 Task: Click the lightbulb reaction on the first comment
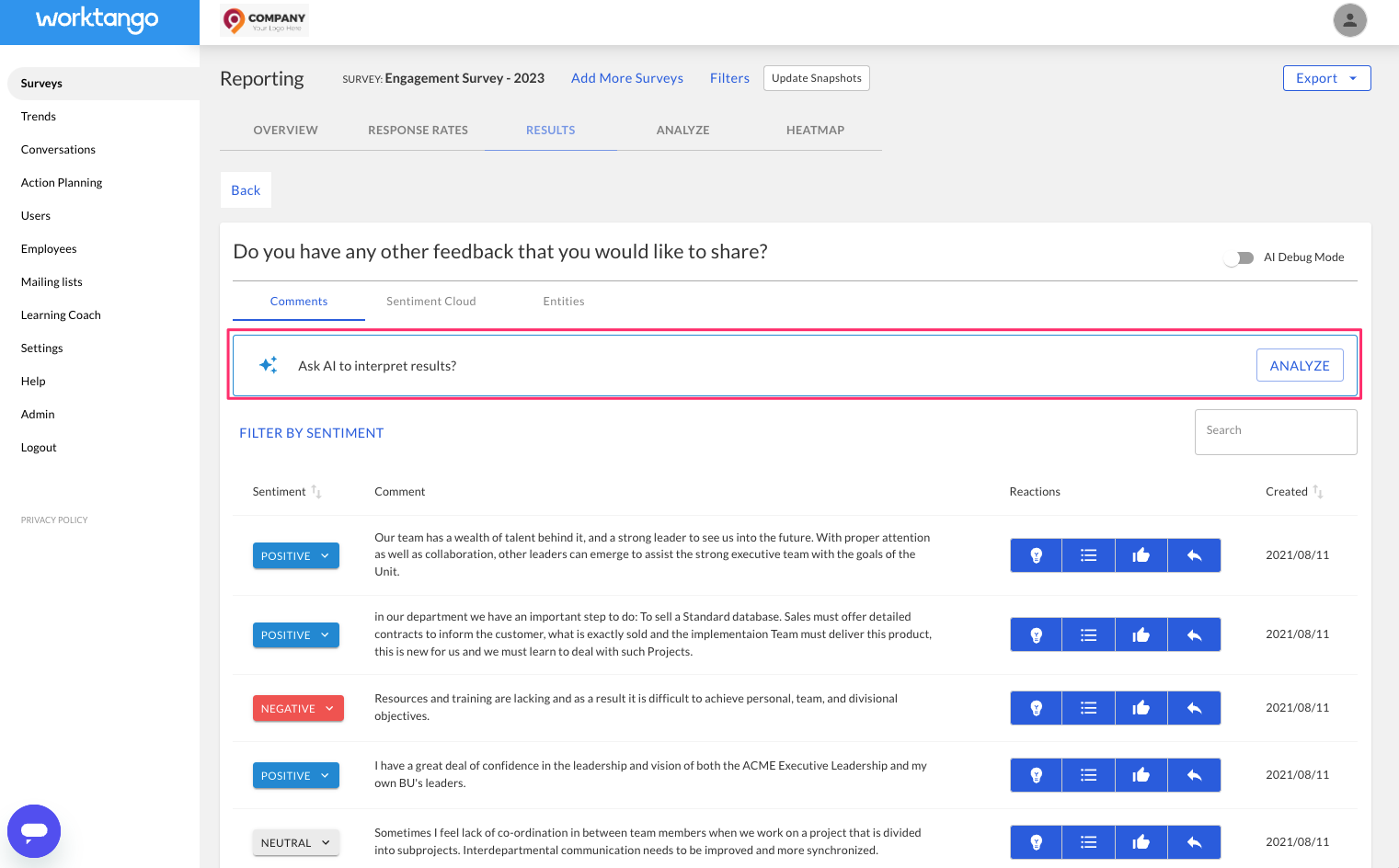pyautogui.click(x=1035, y=554)
